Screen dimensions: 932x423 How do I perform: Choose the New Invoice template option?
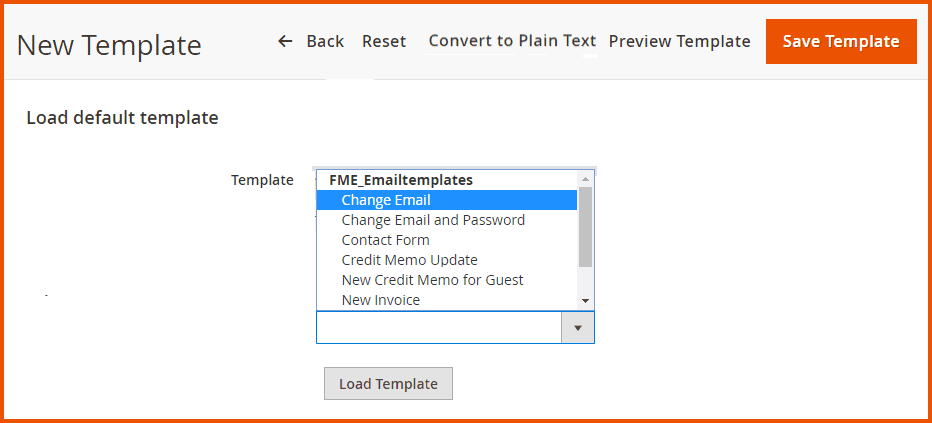(x=380, y=300)
